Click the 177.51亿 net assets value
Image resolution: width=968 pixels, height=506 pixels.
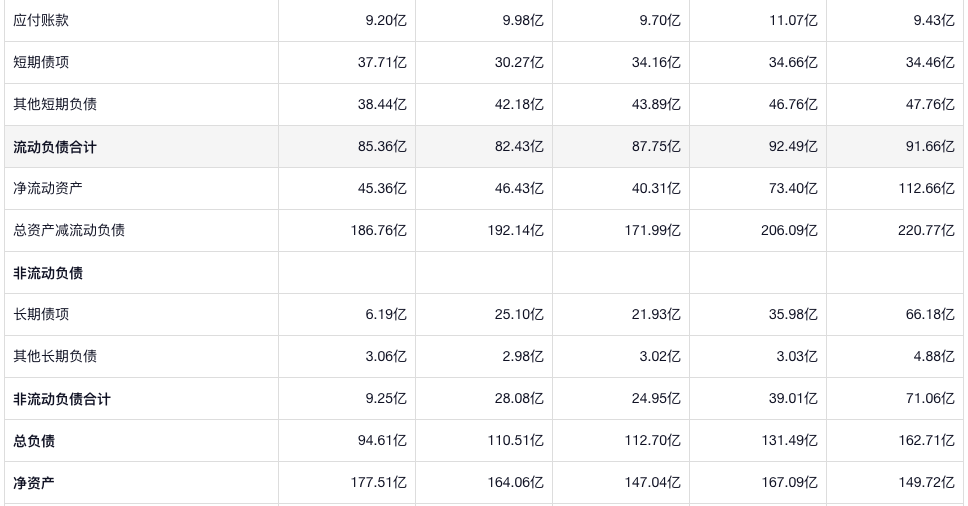tap(378, 483)
